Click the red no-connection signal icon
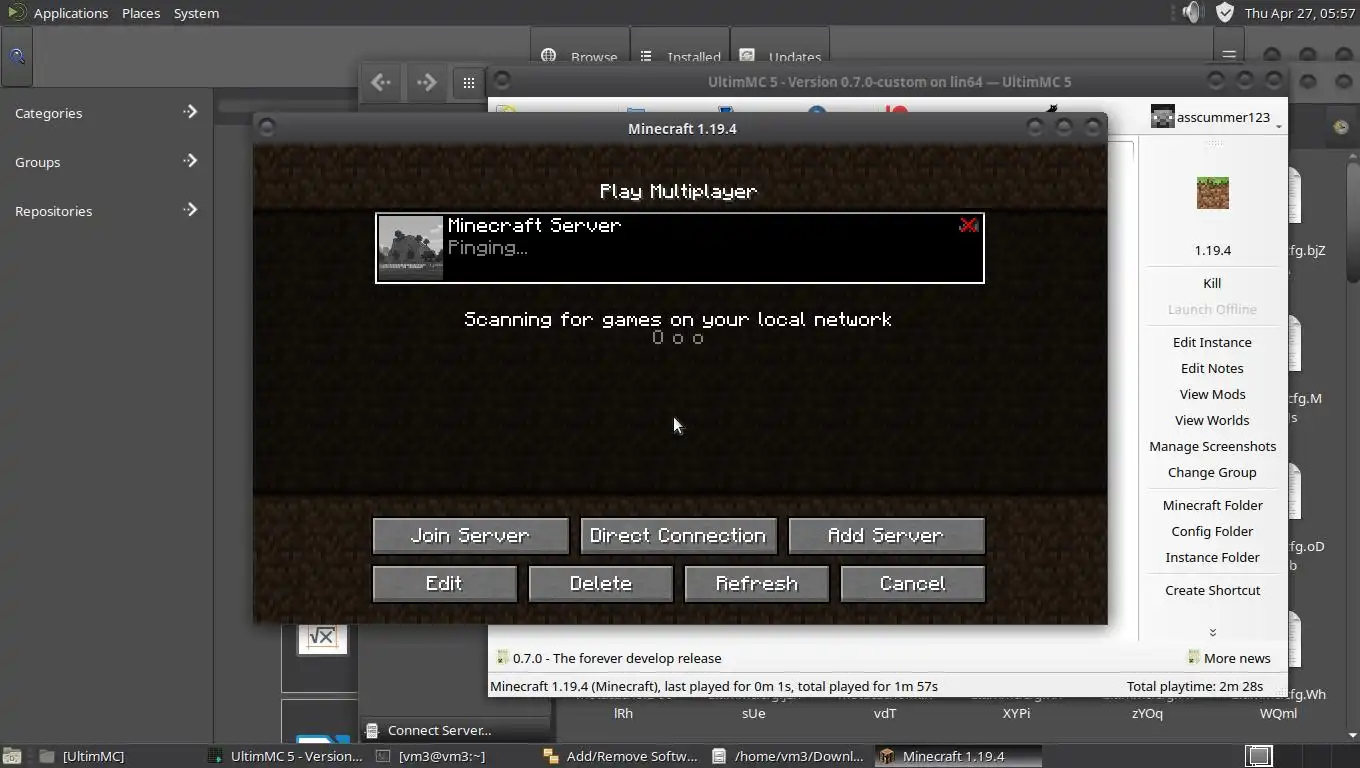 point(968,225)
